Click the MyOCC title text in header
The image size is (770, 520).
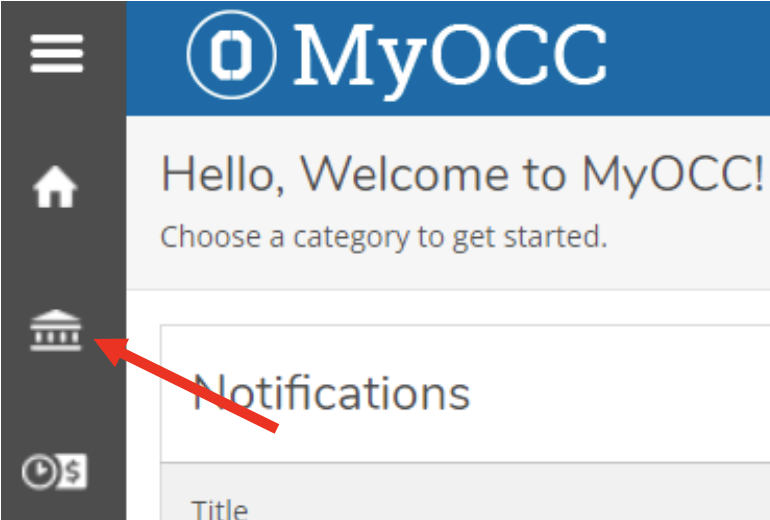[450, 56]
